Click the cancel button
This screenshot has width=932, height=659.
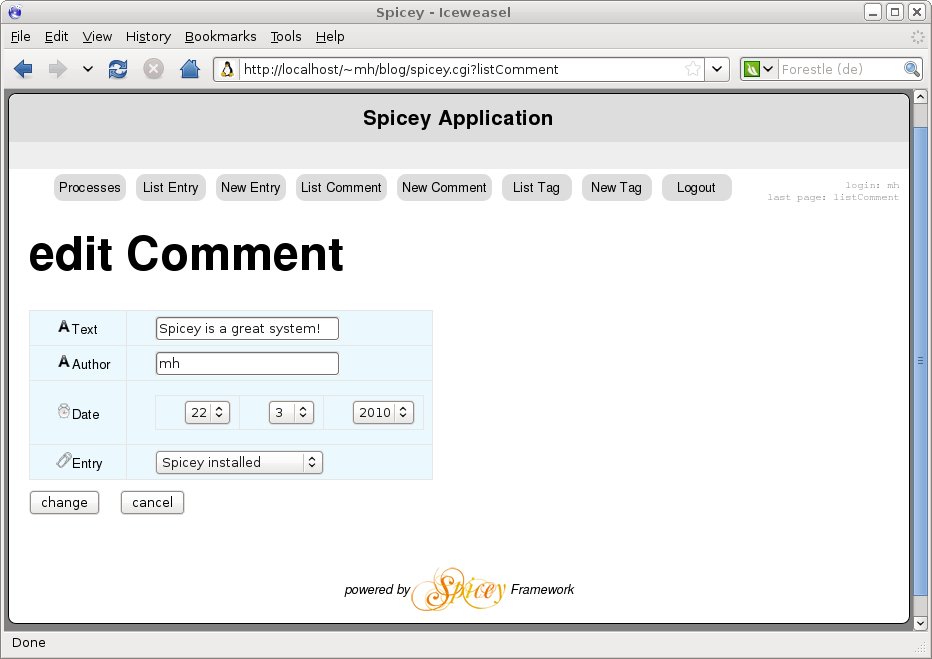[x=152, y=503]
